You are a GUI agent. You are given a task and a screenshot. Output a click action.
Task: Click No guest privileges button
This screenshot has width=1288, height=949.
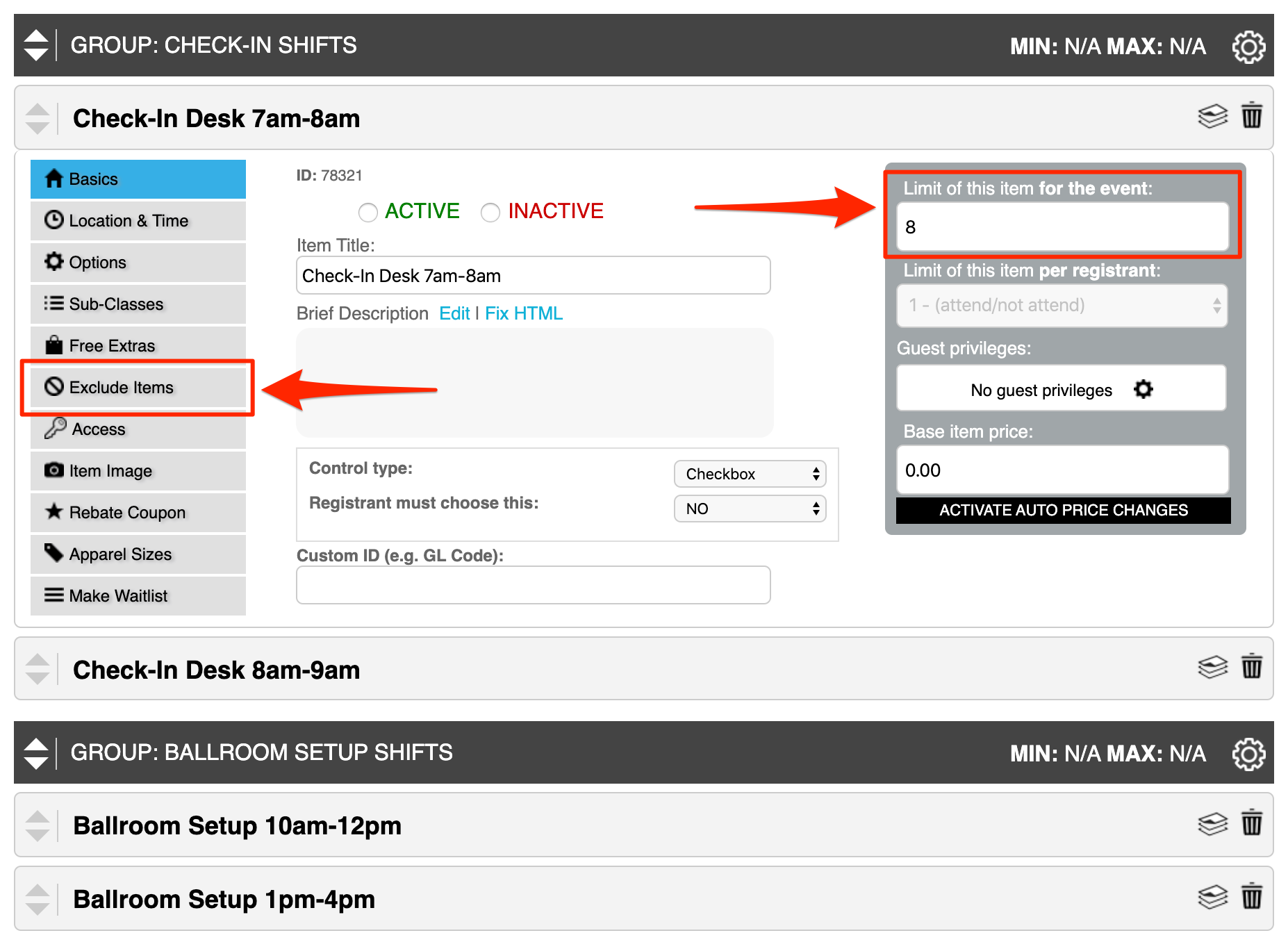(1062, 388)
